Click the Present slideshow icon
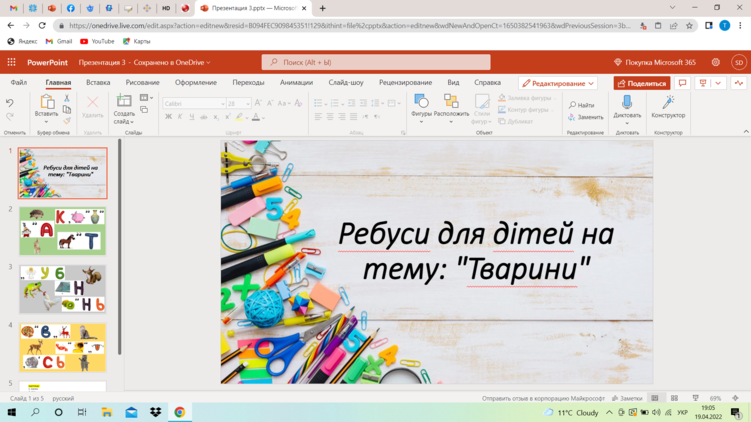The height and width of the screenshot is (422, 751). pos(703,83)
